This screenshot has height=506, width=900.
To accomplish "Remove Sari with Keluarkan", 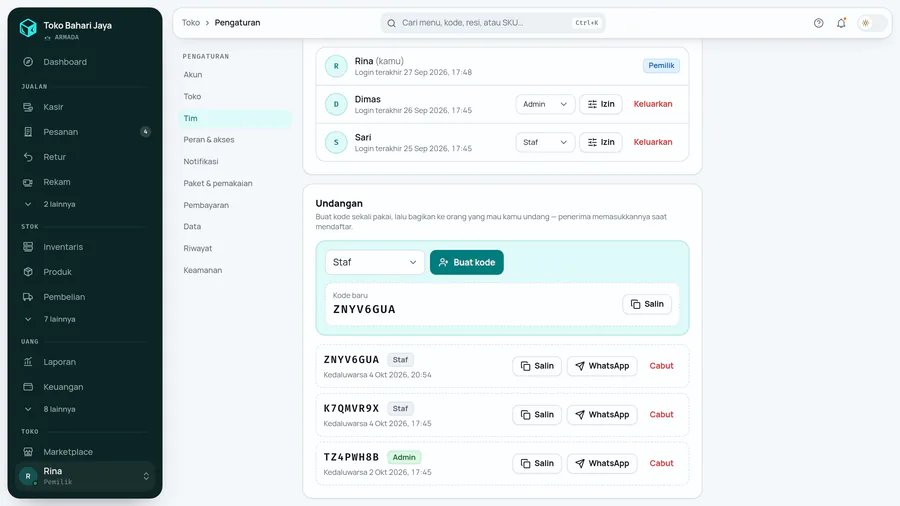I will click(653, 142).
